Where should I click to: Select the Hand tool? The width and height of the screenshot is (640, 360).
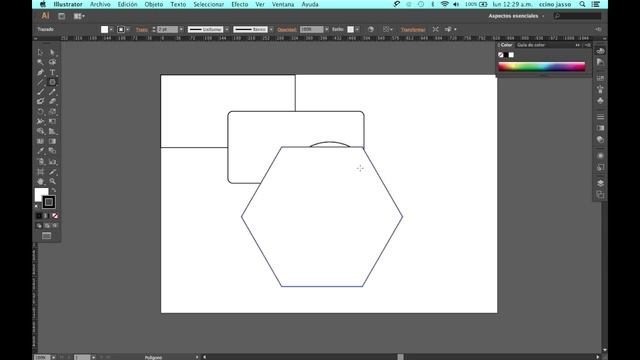coord(40,182)
